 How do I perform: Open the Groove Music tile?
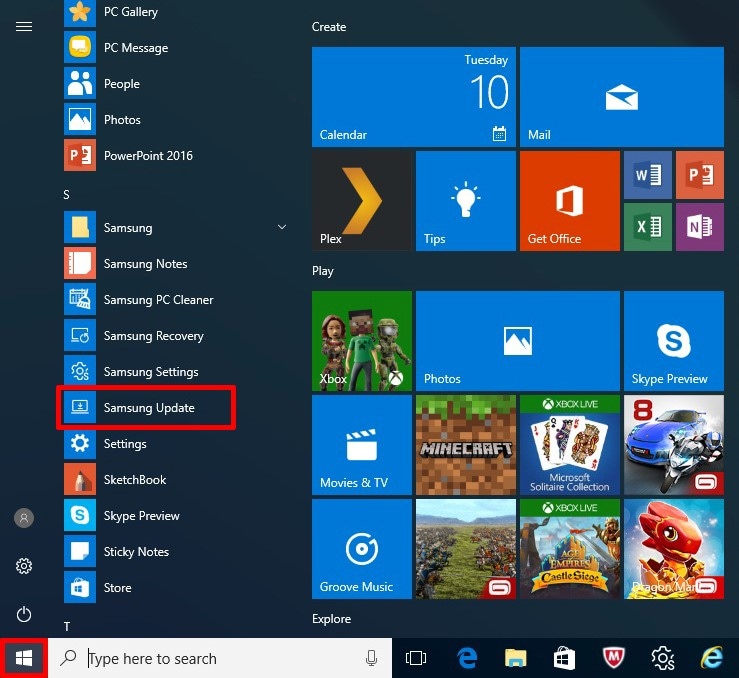point(361,549)
